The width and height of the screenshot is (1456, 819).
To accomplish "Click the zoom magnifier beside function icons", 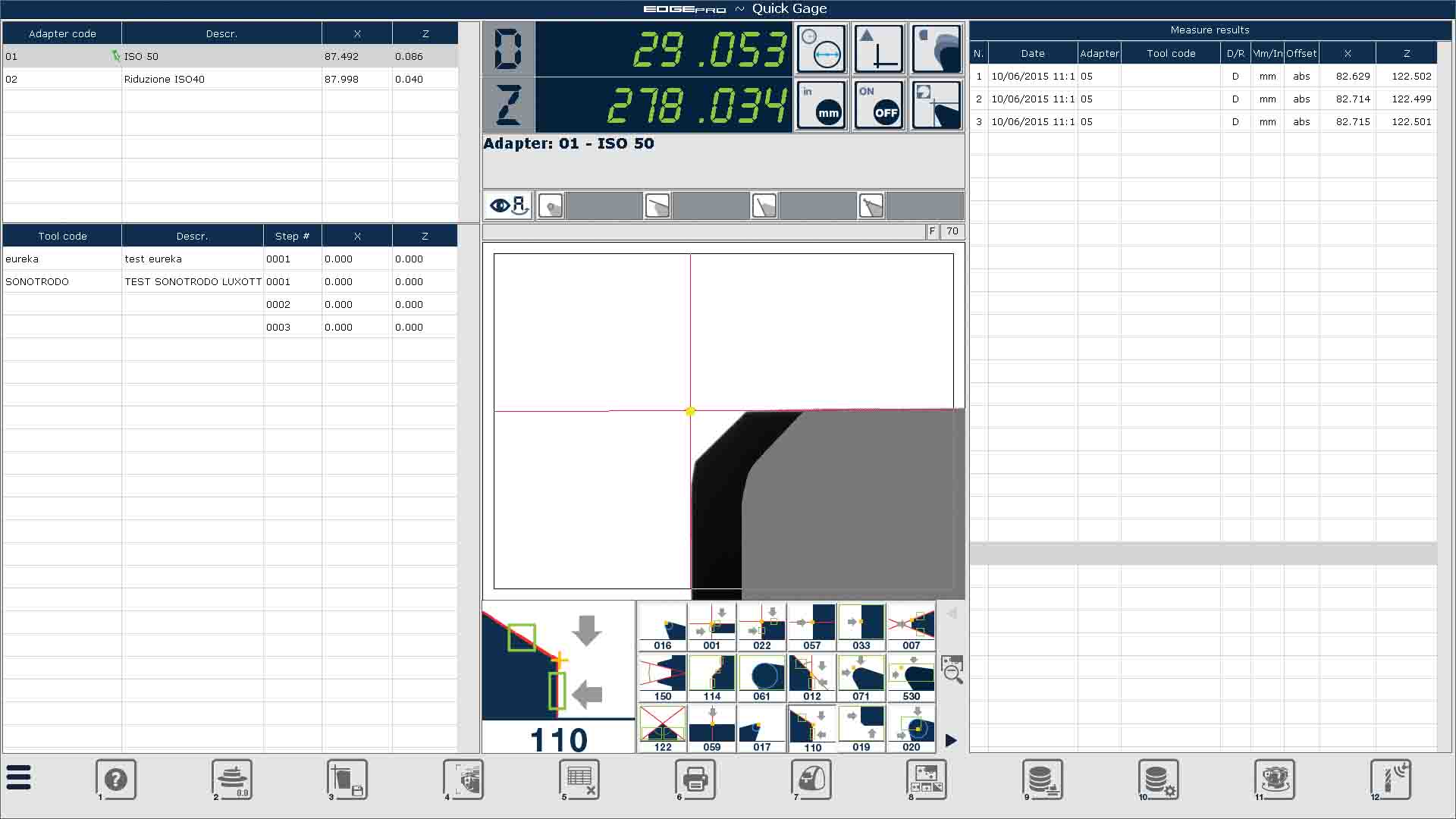I will coord(952,670).
